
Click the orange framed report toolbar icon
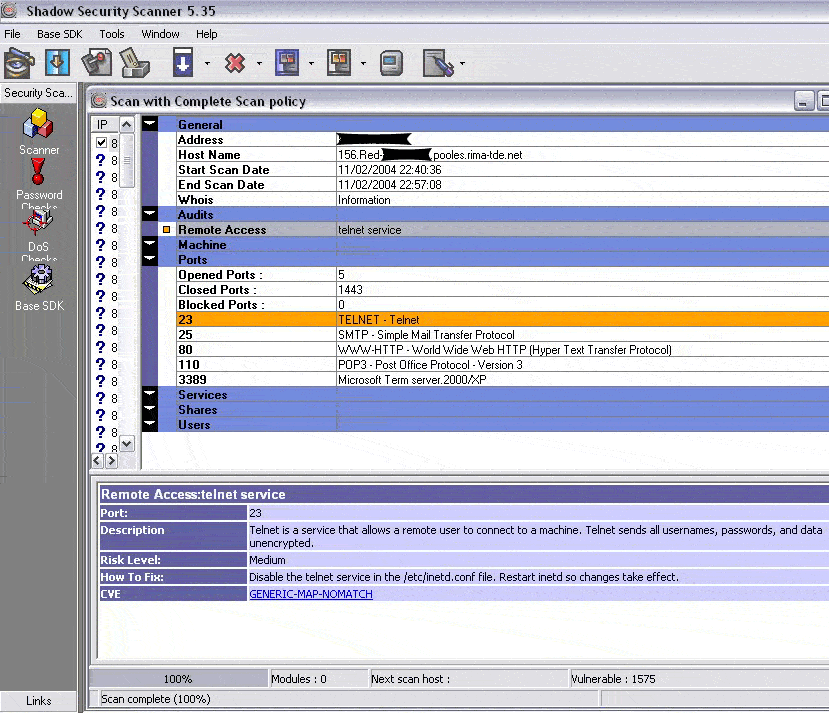point(339,62)
